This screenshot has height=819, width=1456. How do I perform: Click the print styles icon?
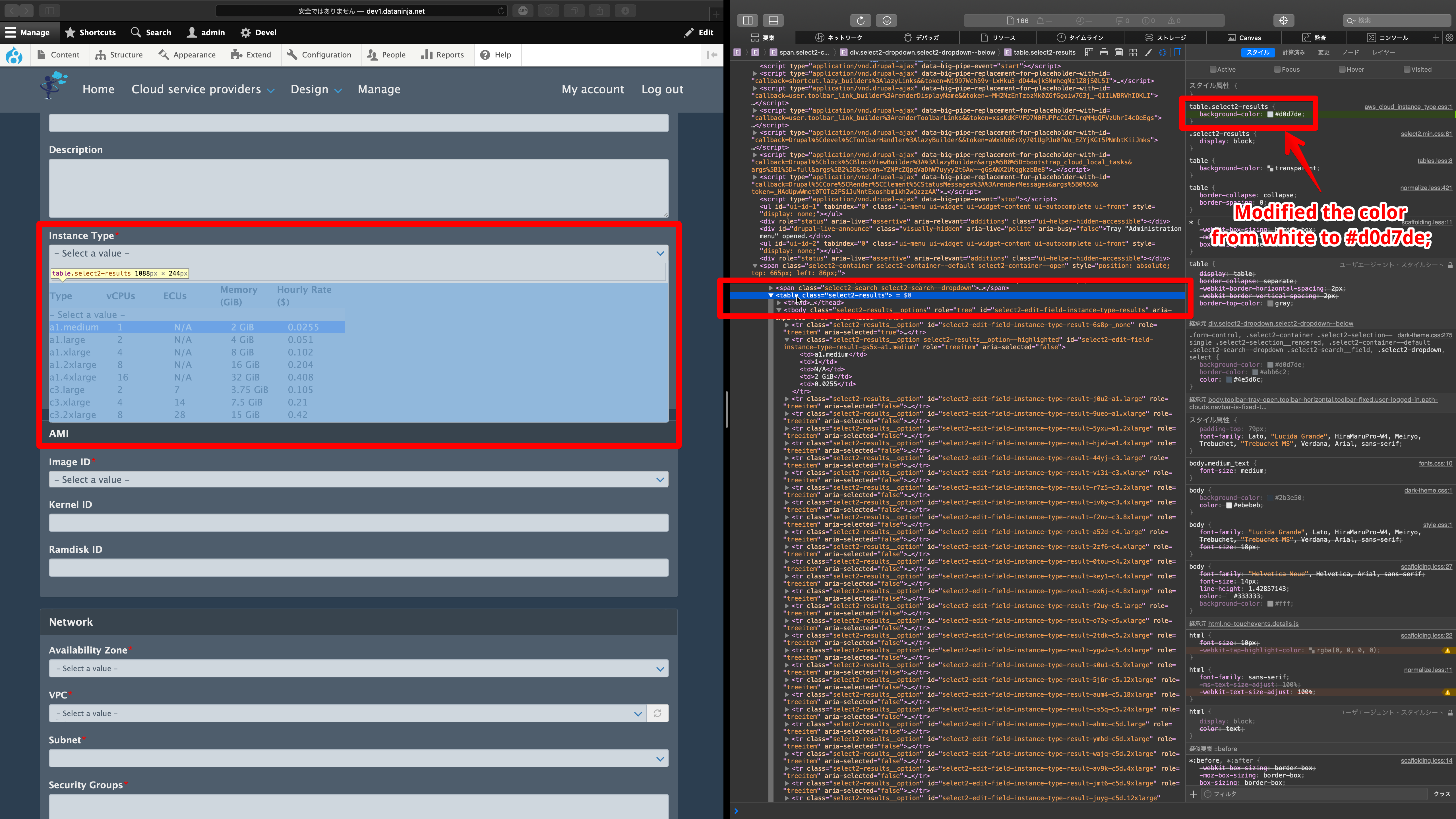coord(1104,53)
